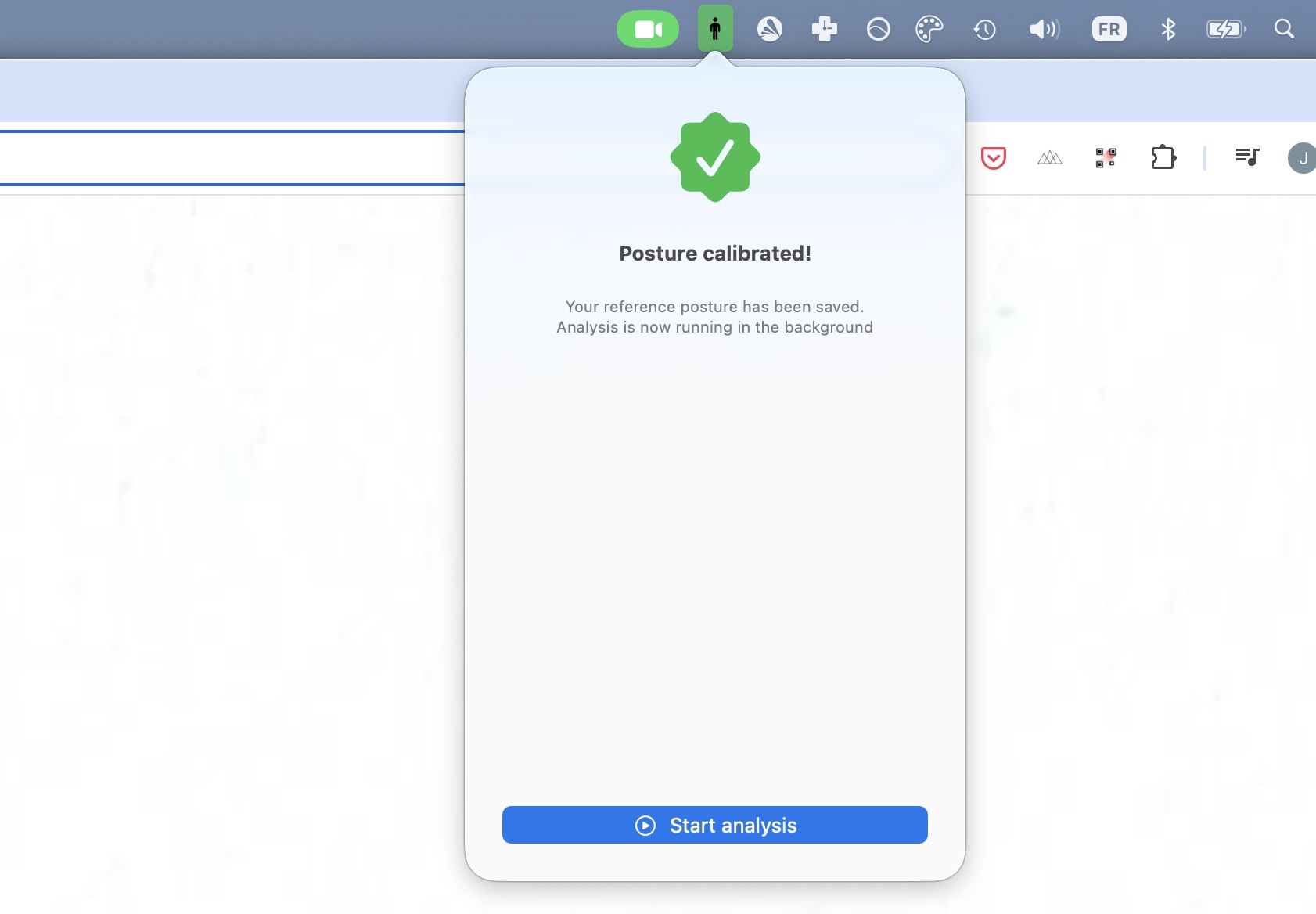Click the color palette menu bar icon
This screenshot has height=914, width=1316.
click(x=929, y=30)
